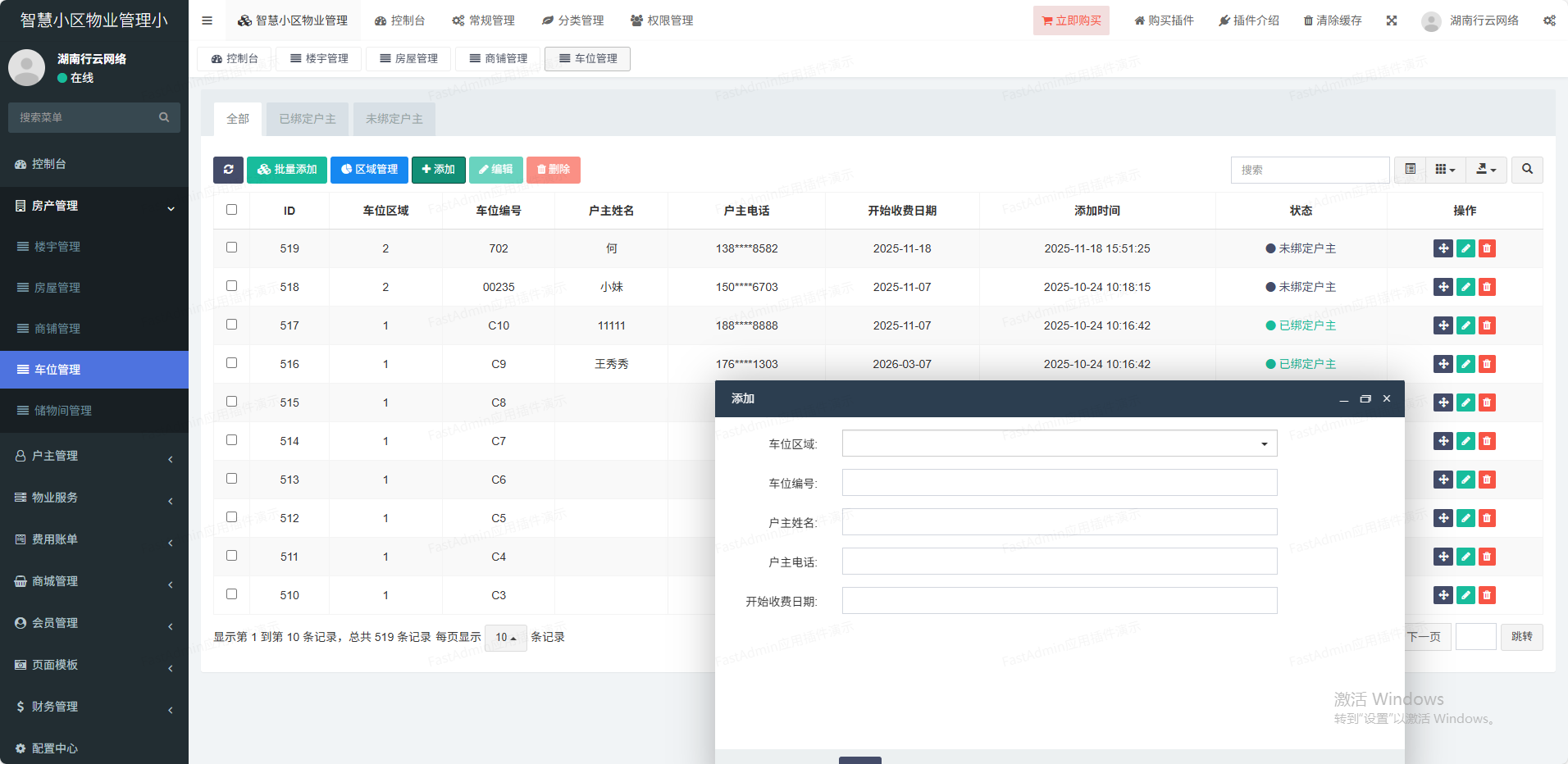Image resolution: width=1568 pixels, height=764 pixels.
Task: Click the green edit pencil for row 518
Action: pos(1465,287)
